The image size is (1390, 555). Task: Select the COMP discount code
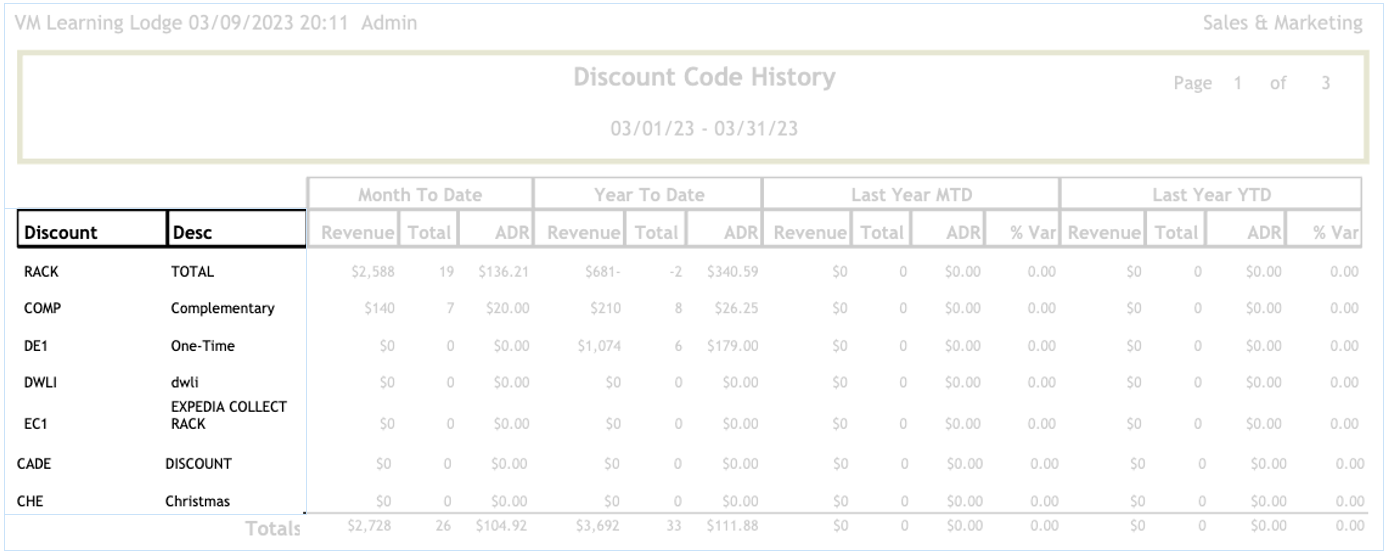(x=41, y=309)
